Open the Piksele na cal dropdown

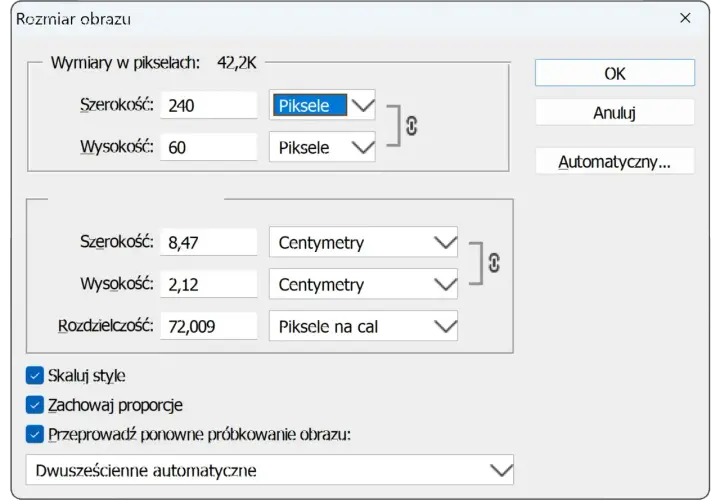tap(363, 326)
